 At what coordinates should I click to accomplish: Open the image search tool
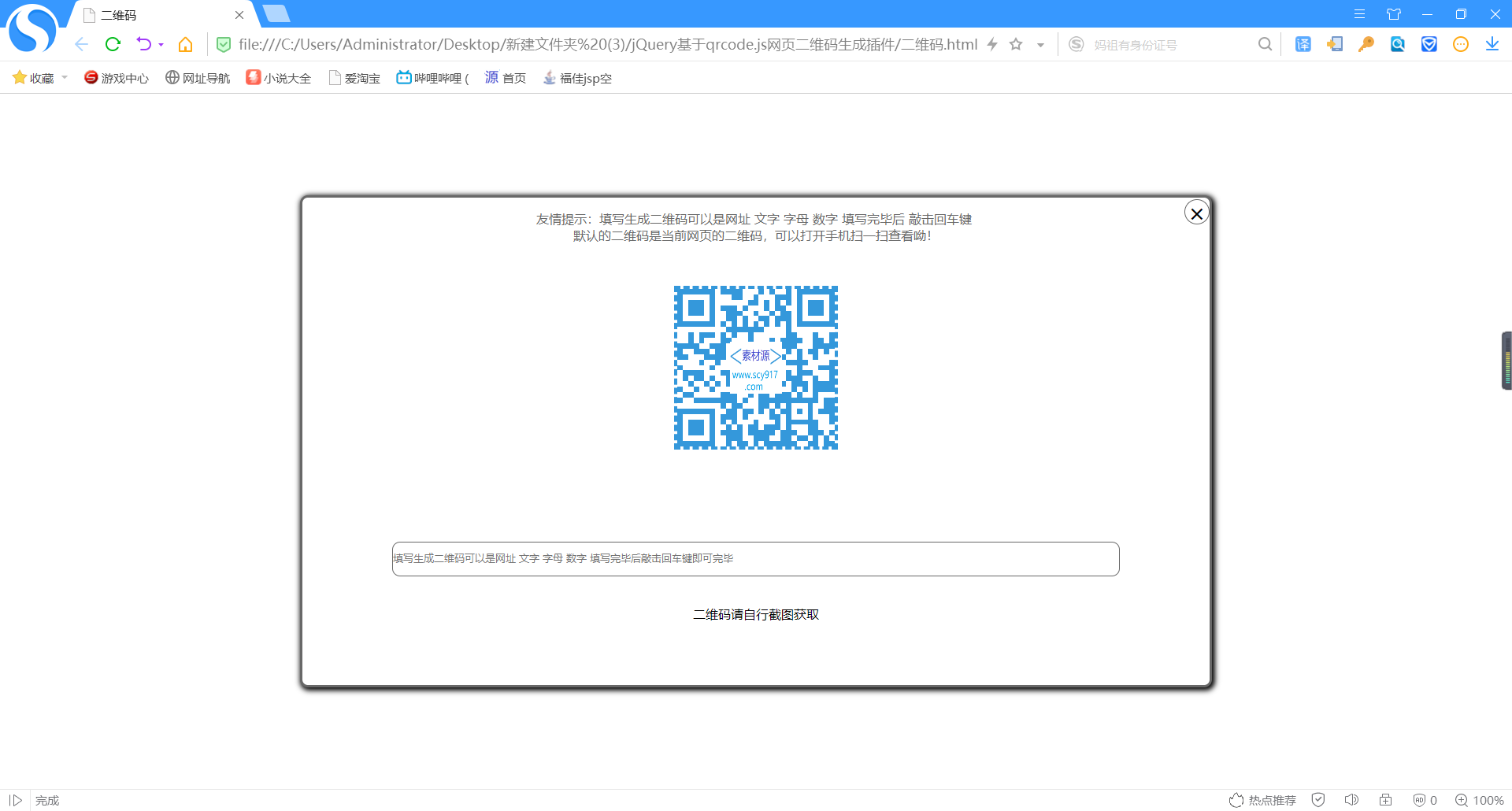[x=1398, y=44]
